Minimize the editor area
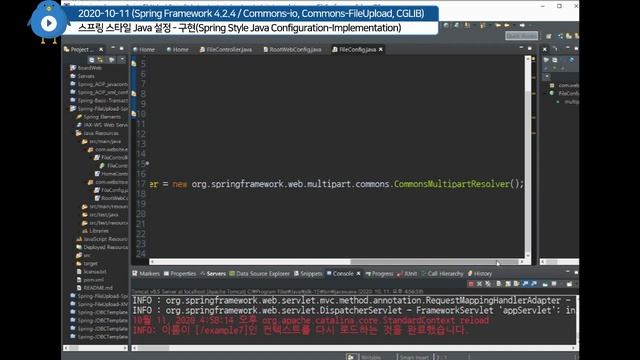The width and height of the screenshot is (640, 360). pyautogui.click(x=521, y=49)
